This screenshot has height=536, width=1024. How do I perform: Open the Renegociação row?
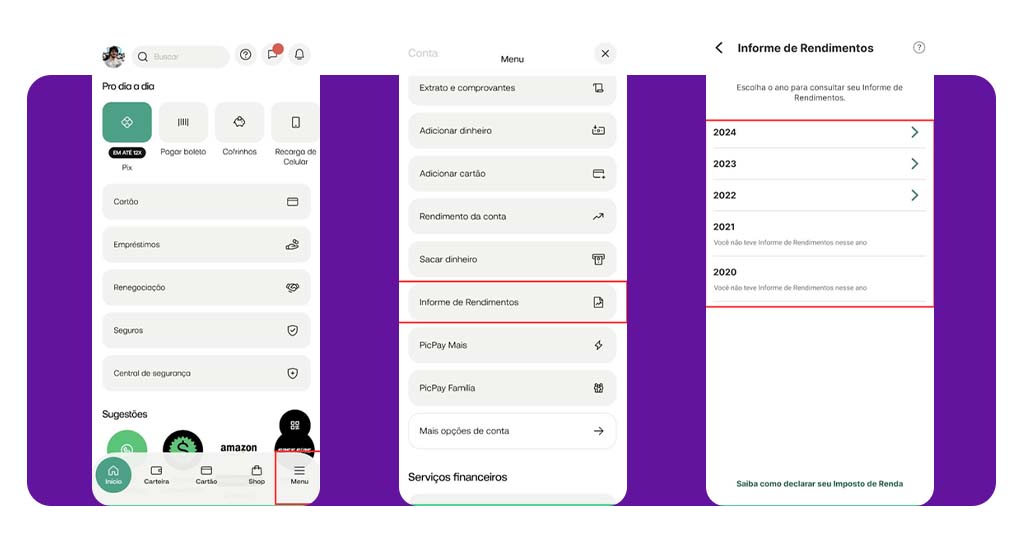coord(206,287)
